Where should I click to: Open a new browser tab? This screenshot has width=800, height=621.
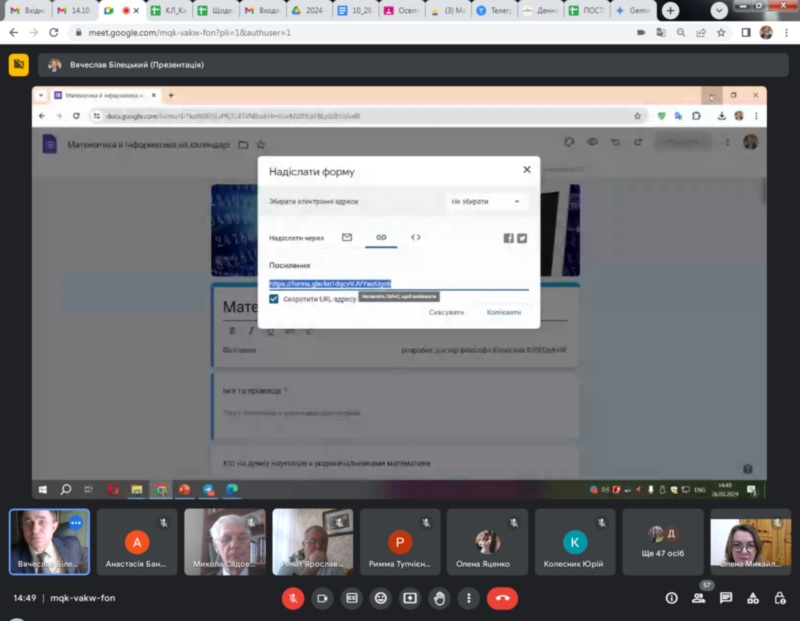[670, 10]
